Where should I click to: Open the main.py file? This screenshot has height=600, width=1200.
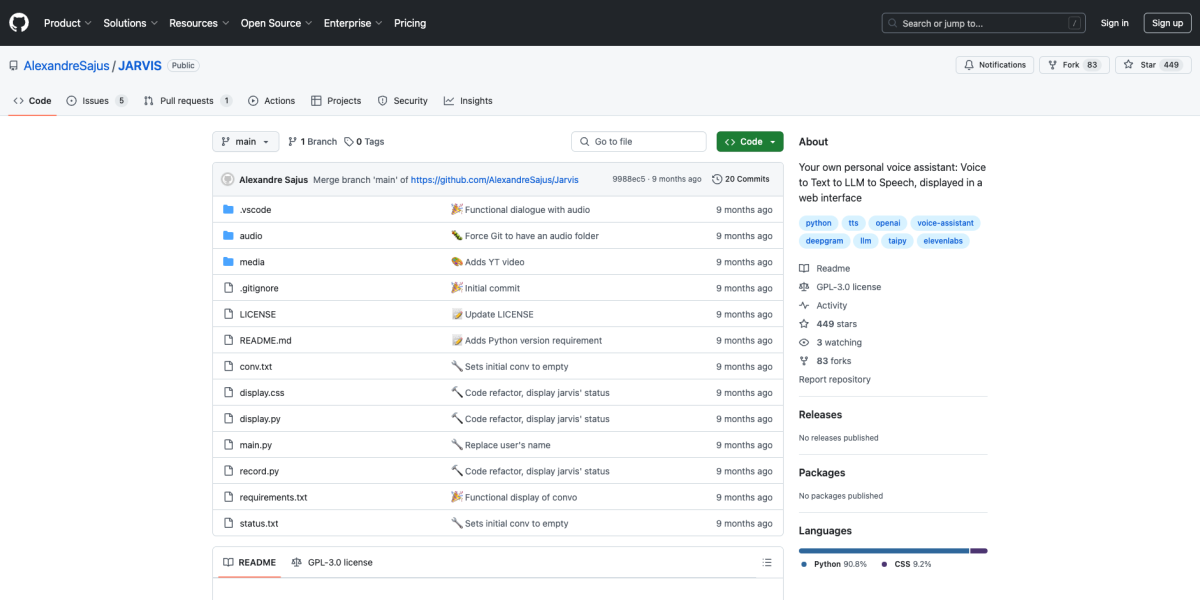coord(255,445)
